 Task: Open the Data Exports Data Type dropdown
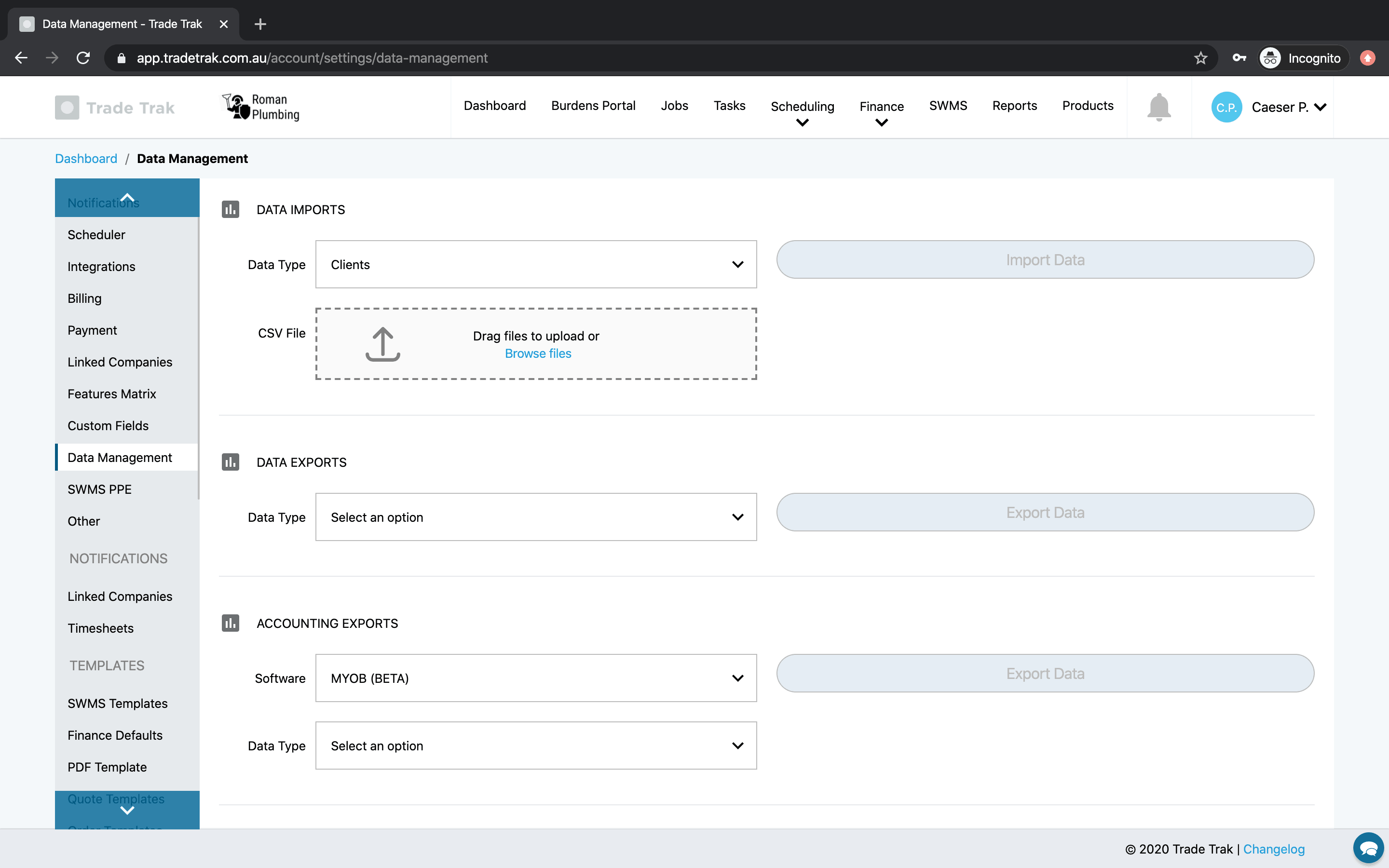coord(536,516)
